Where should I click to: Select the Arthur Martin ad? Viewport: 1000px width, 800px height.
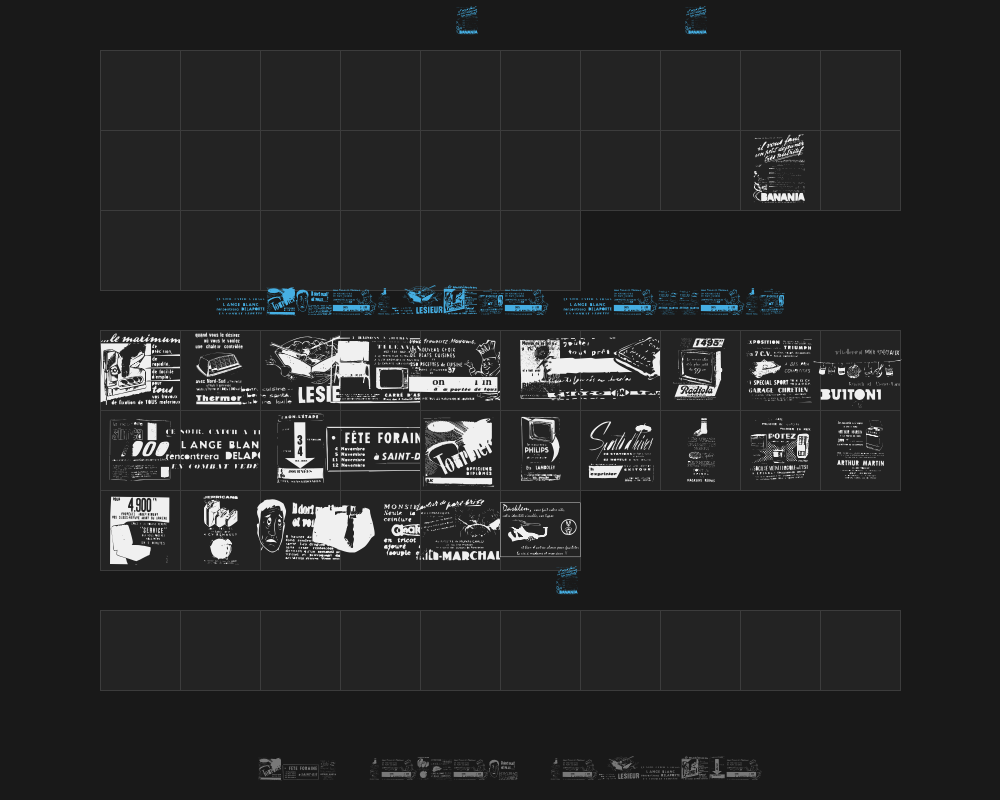point(860,450)
